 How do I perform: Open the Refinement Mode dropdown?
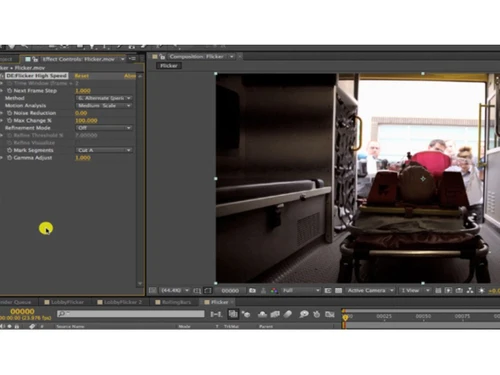point(104,128)
